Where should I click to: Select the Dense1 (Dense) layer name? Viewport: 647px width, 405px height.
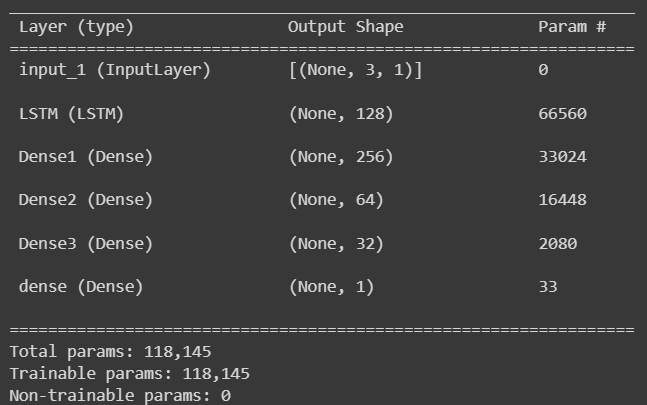[86, 157]
